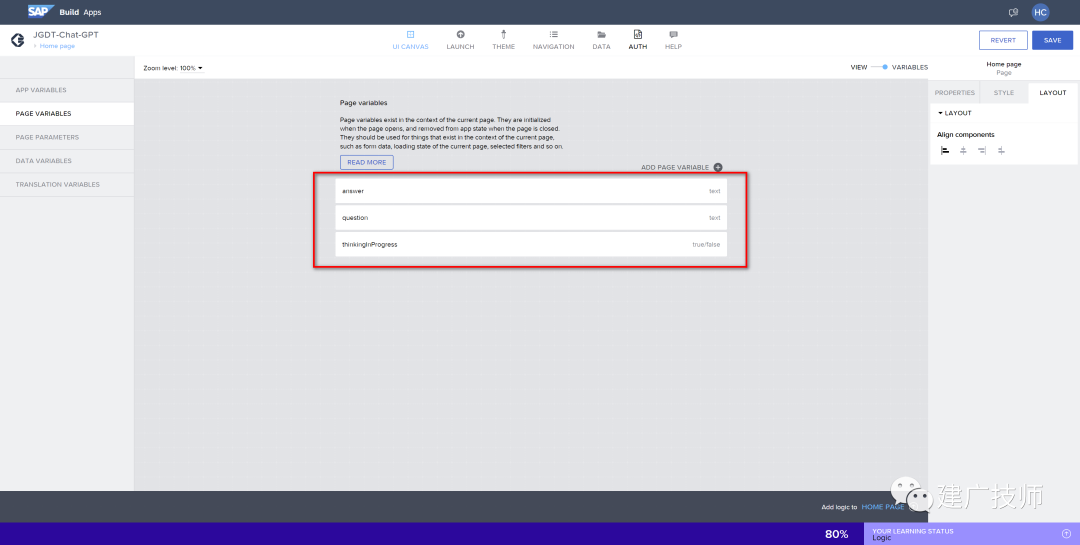Collapse the LAYOUT section
The height and width of the screenshot is (545, 1080).
955,113
